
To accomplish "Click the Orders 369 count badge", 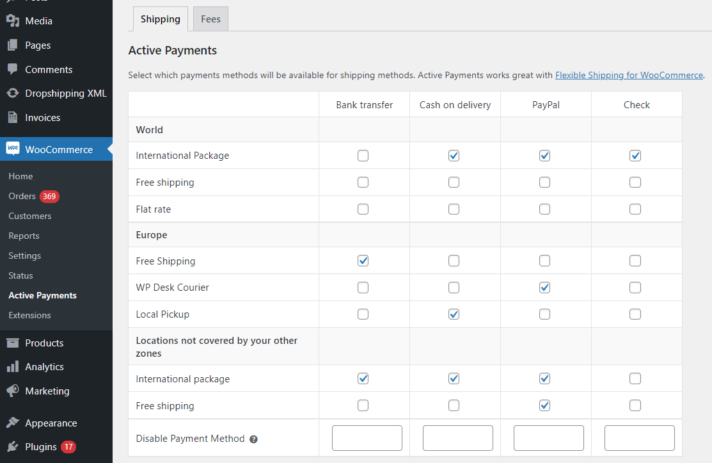I will (x=49, y=196).
